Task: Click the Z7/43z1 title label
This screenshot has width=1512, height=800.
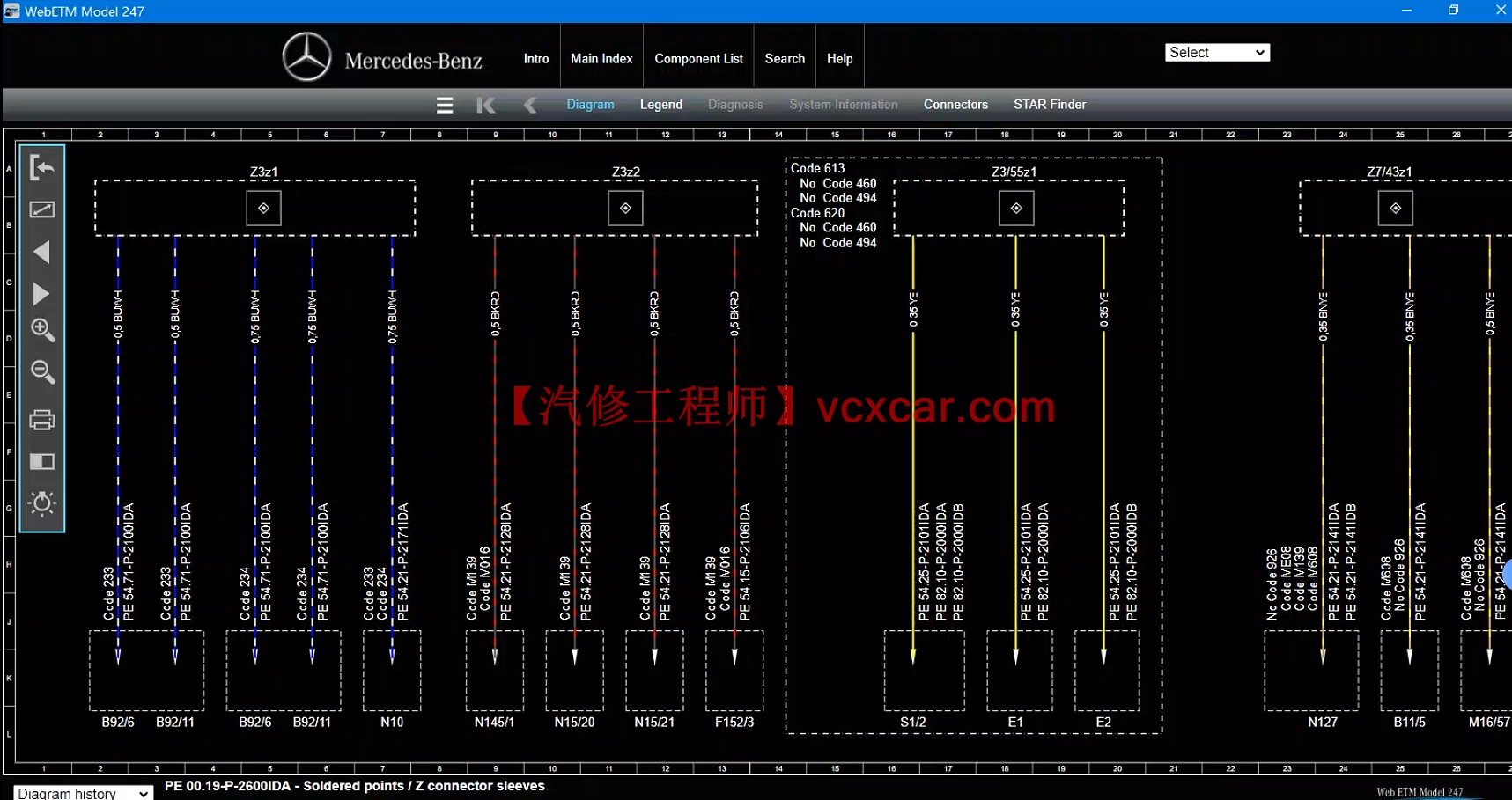Action: coord(1389,172)
